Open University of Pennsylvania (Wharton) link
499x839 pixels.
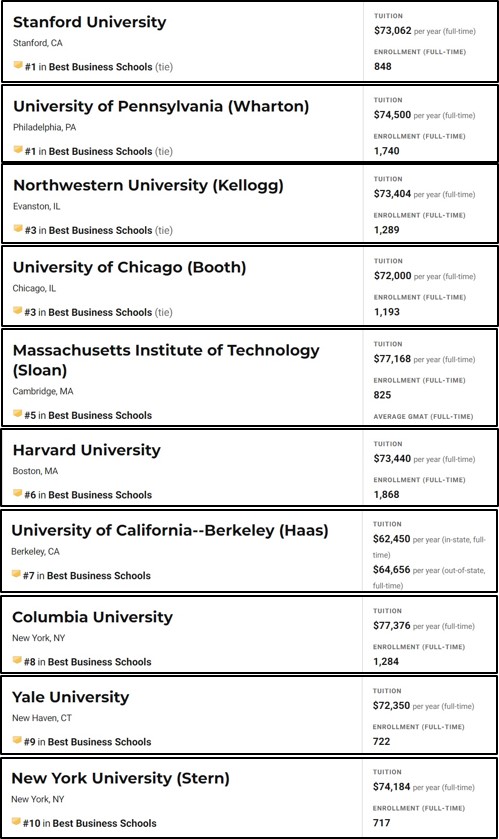point(161,106)
